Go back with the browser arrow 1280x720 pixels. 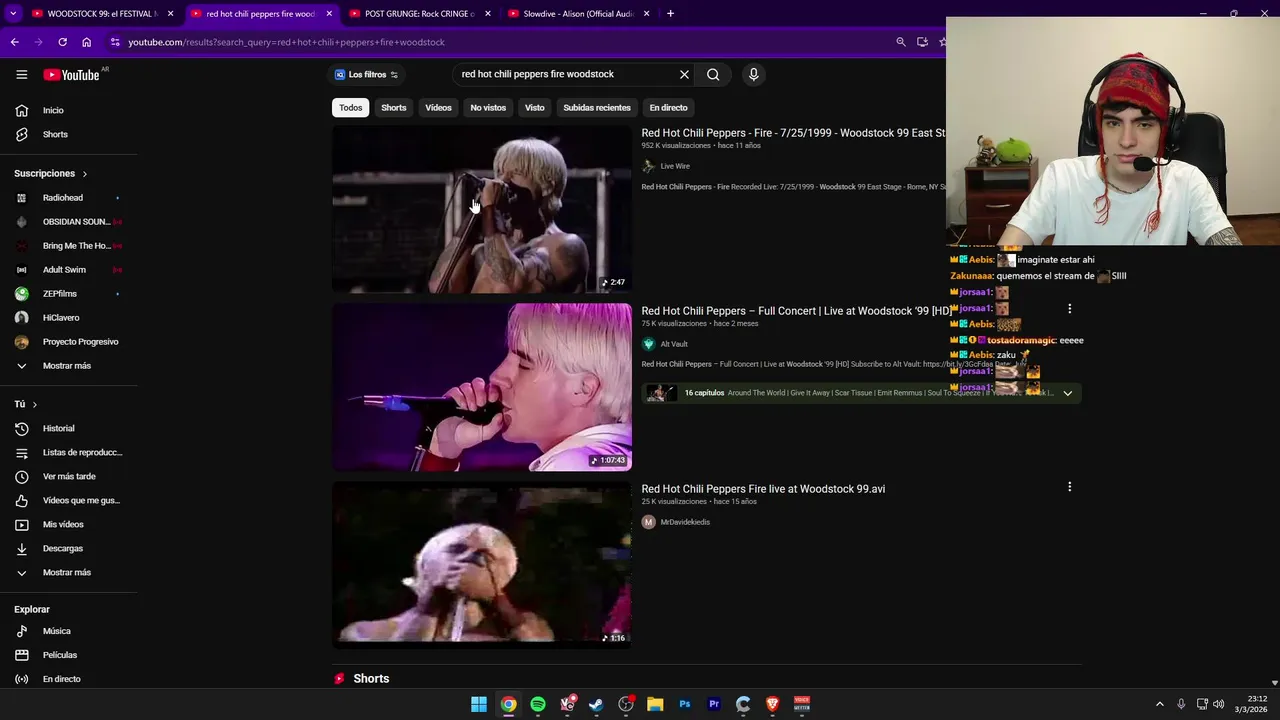pyautogui.click(x=14, y=42)
